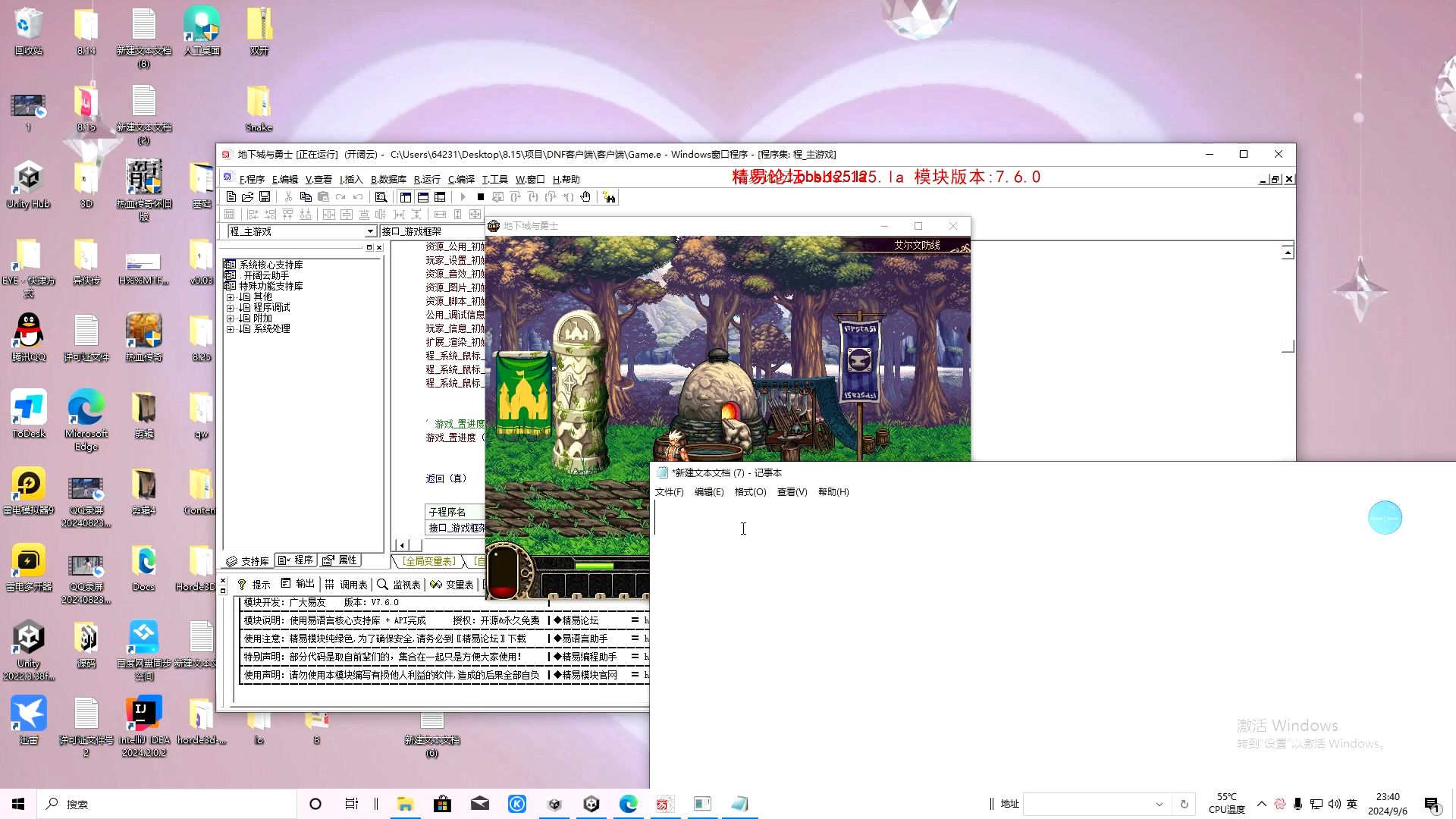Click inside the Notepad text area
Screen dimensions: 1456x819
[1053, 645]
